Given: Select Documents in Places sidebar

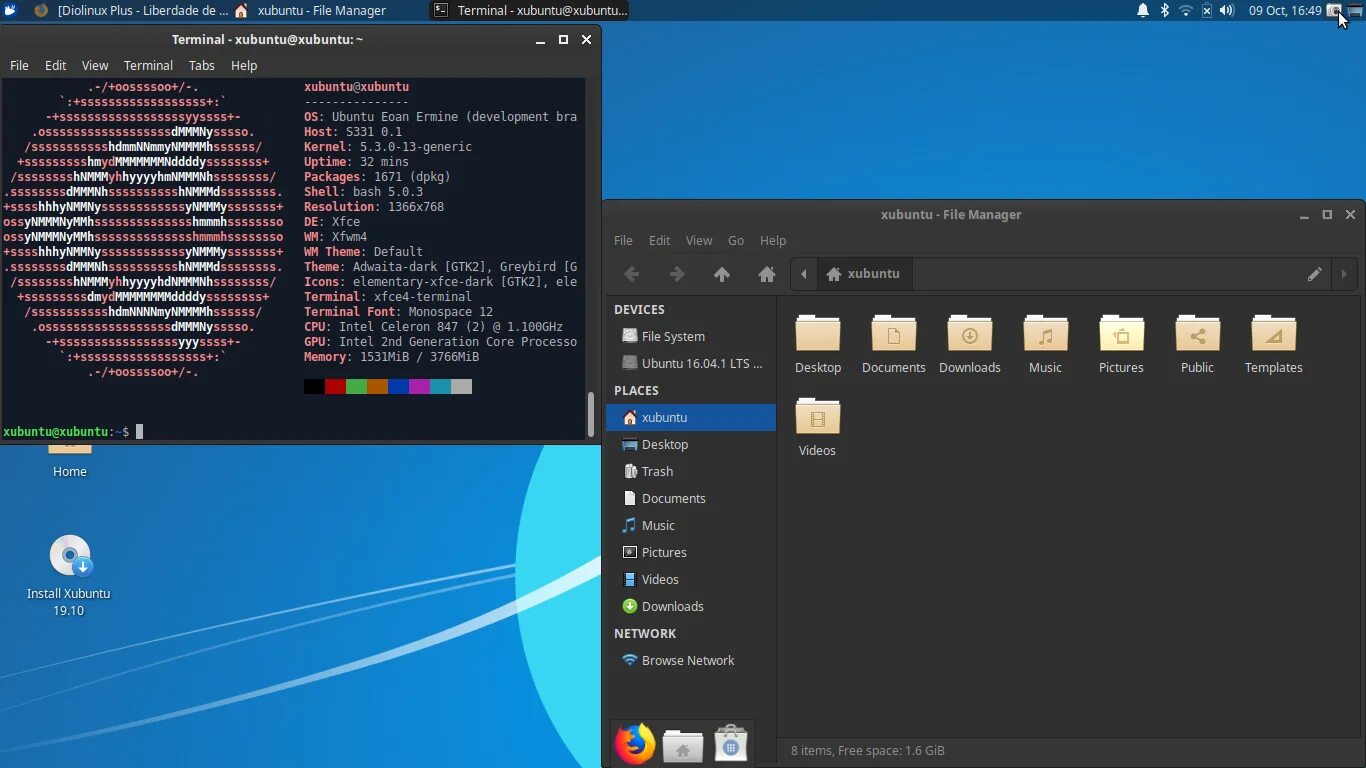Looking at the screenshot, I should coord(691,498).
